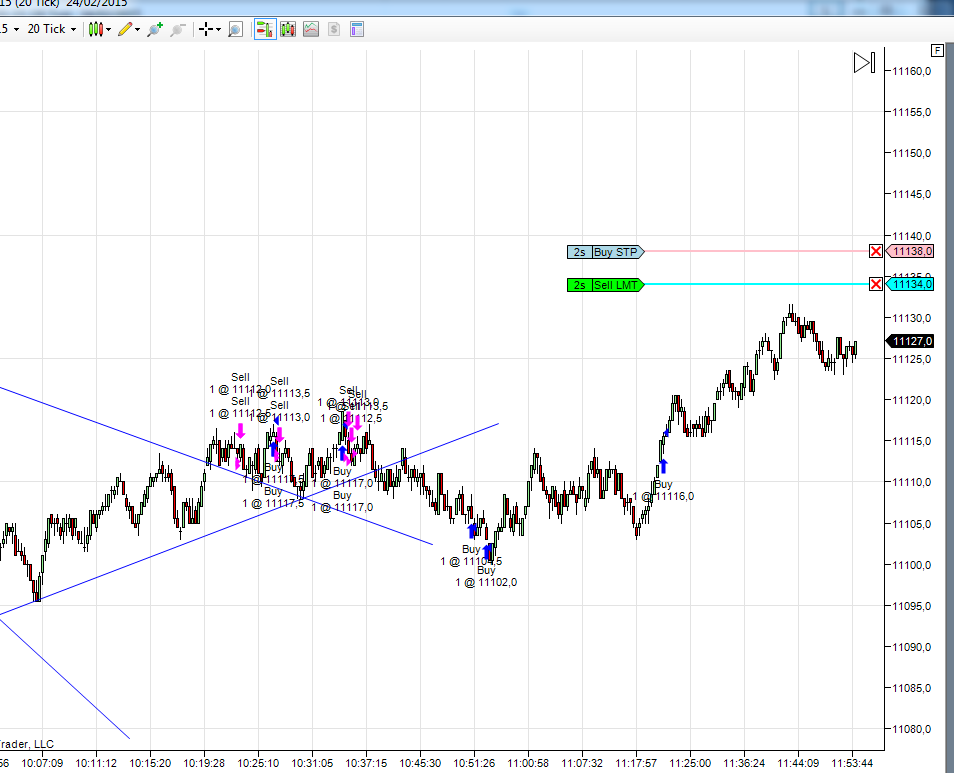Click the 10:45:30 time axis label
The height and width of the screenshot is (773, 954).
tap(420, 763)
